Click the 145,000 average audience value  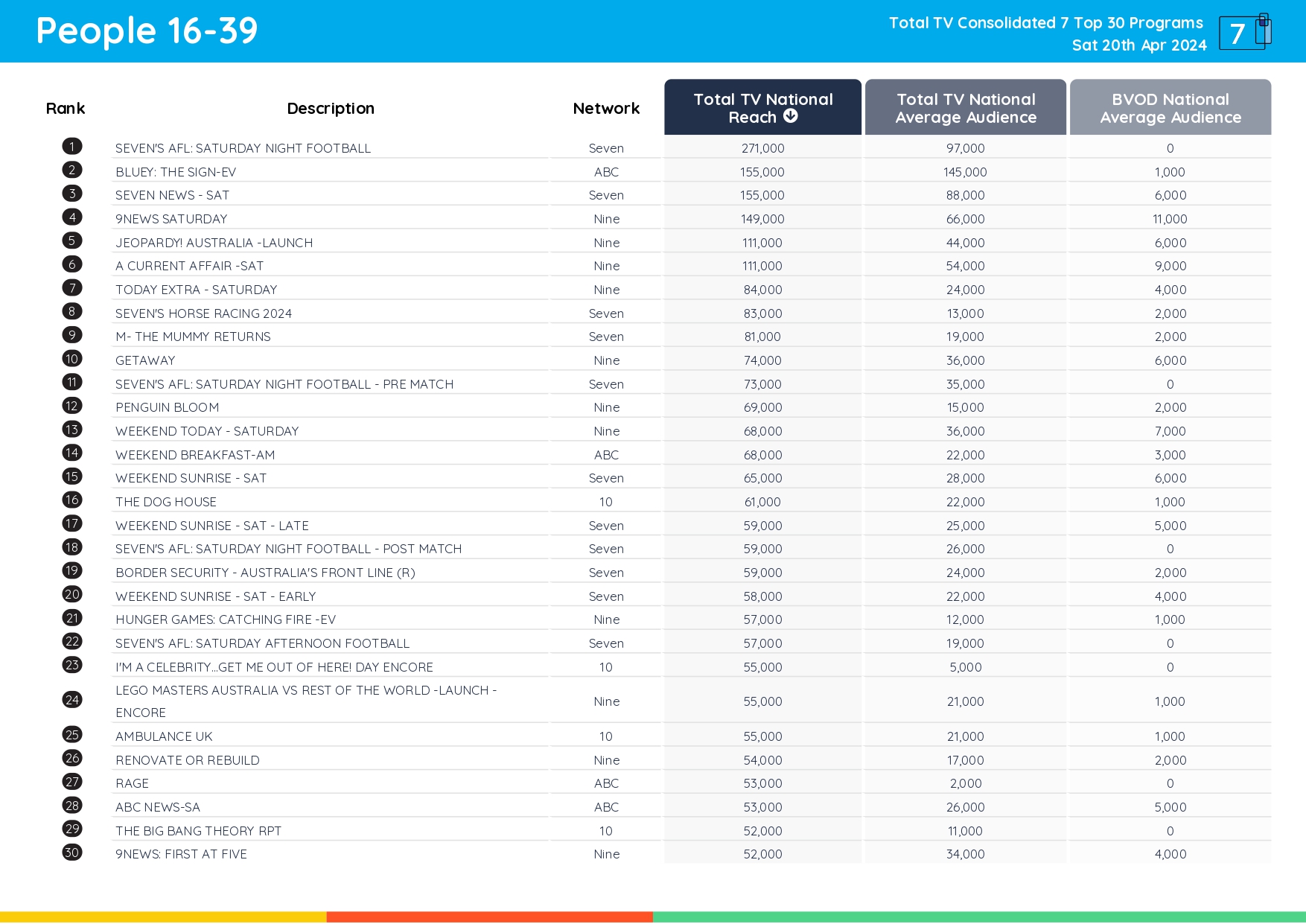[x=966, y=173]
